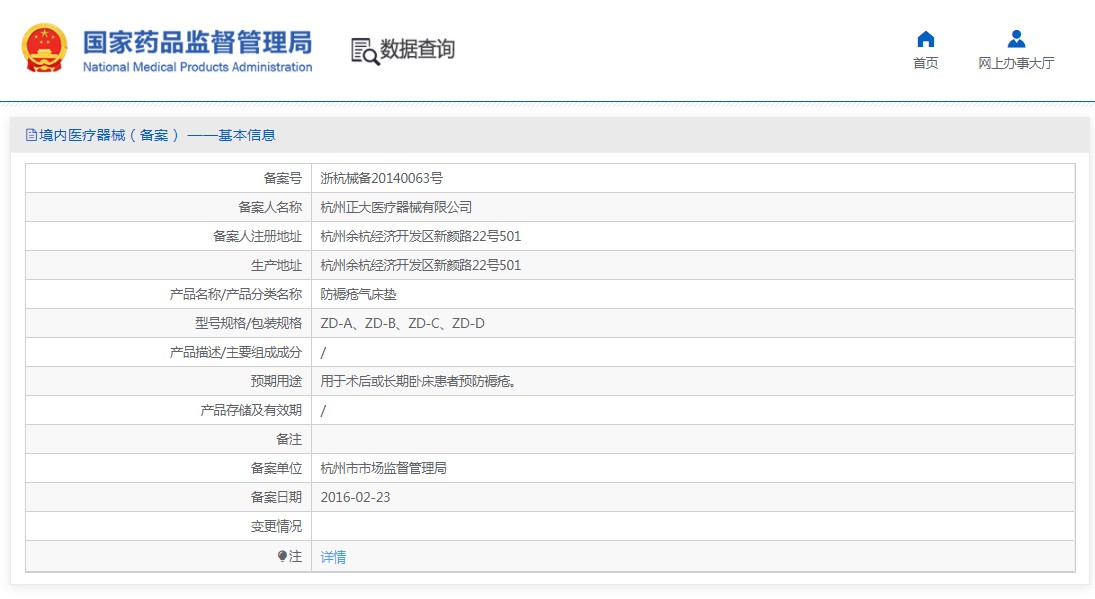Click the lightbulb icon beside 注
Image resolution: width=1095 pixels, height=599 pixels.
point(282,556)
